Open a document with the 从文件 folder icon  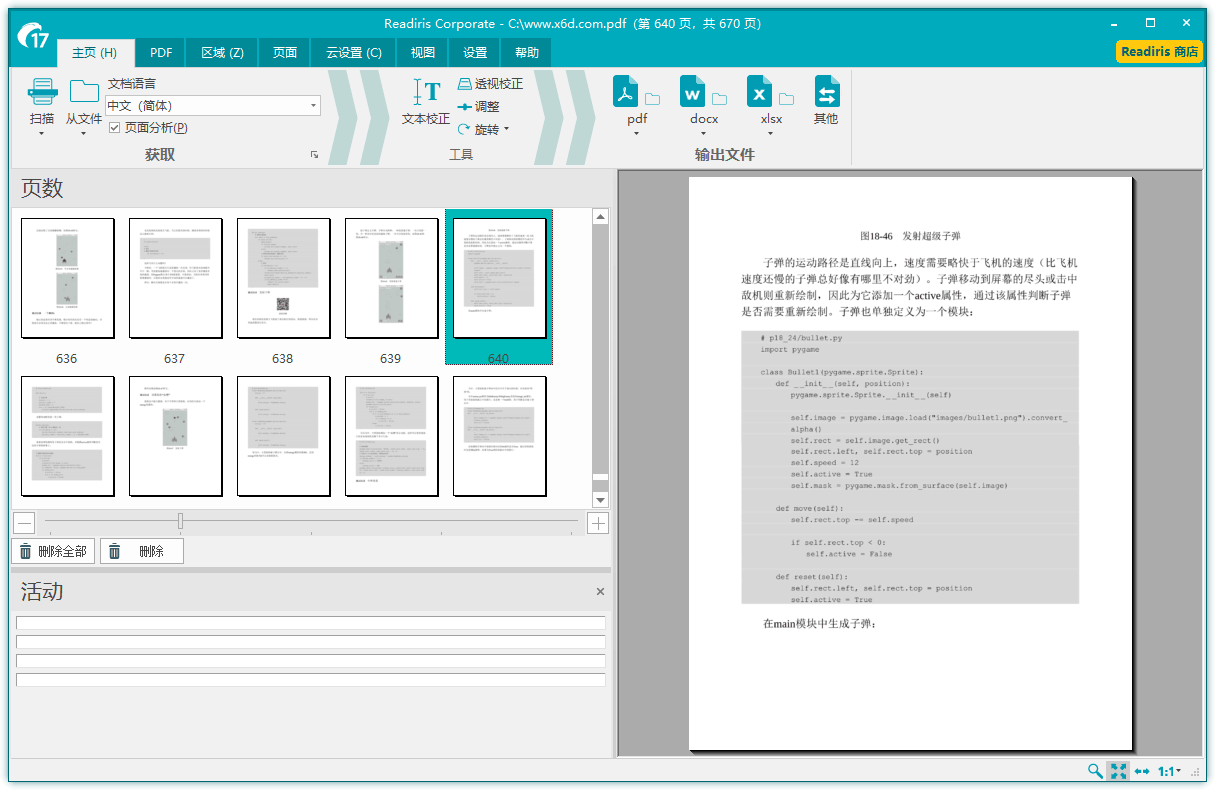(x=84, y=92)
